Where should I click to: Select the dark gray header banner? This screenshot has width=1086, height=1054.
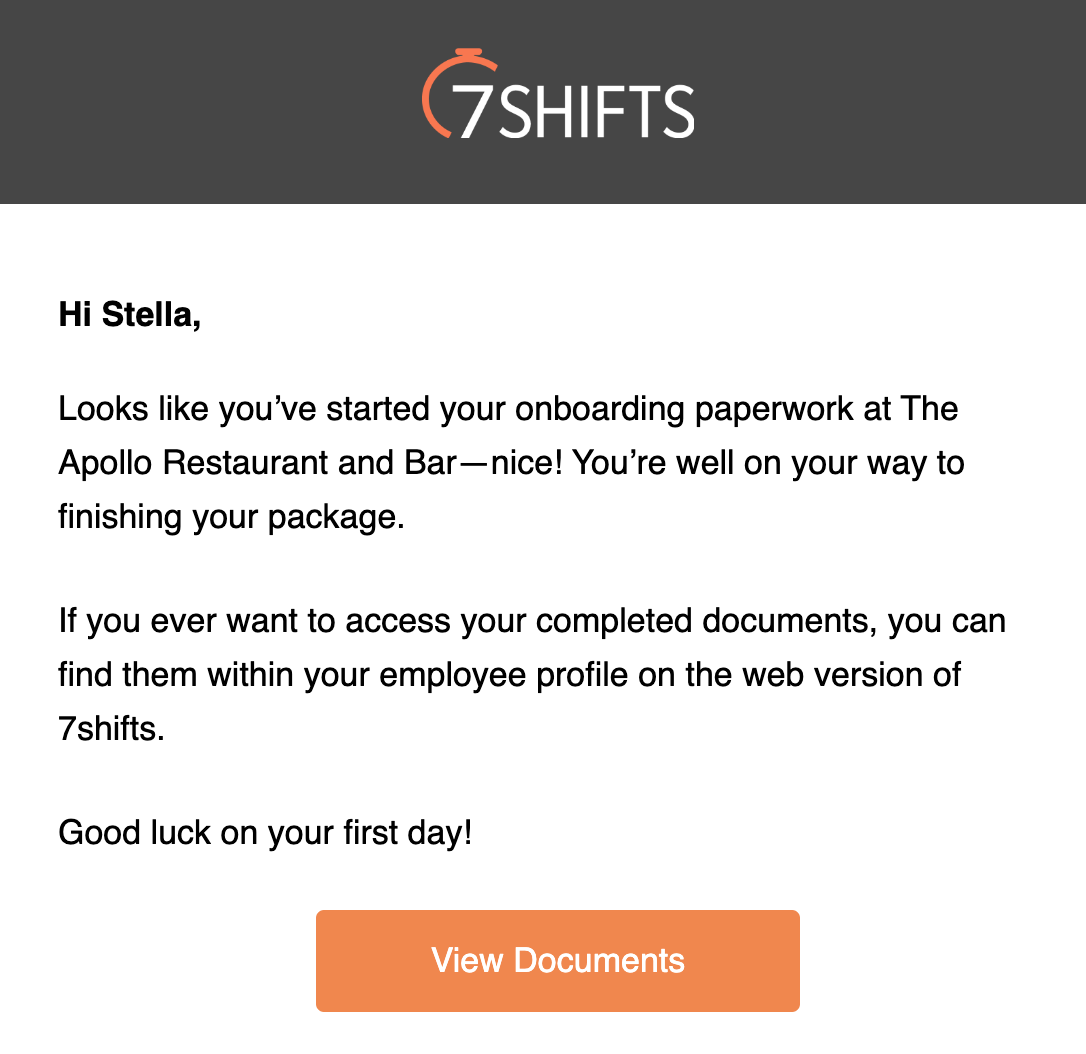pos(543,102)
